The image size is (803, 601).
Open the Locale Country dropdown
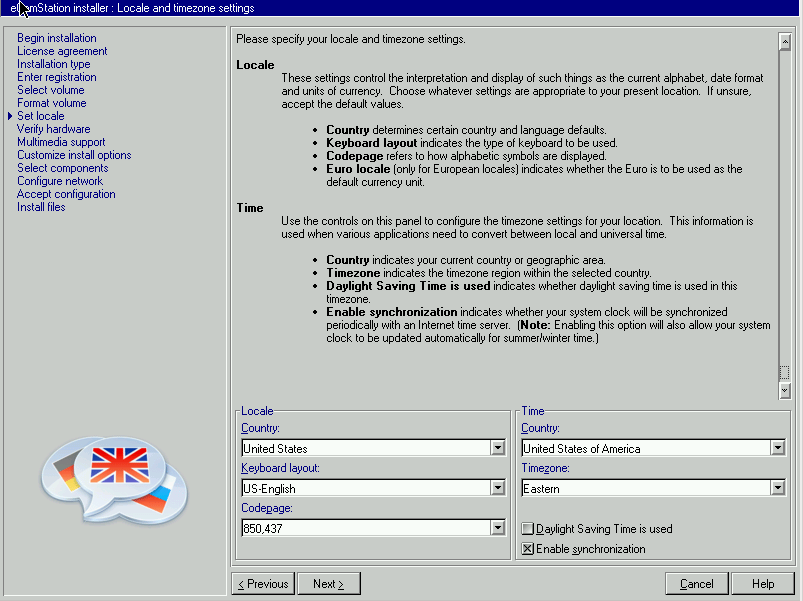coord(497,448)
